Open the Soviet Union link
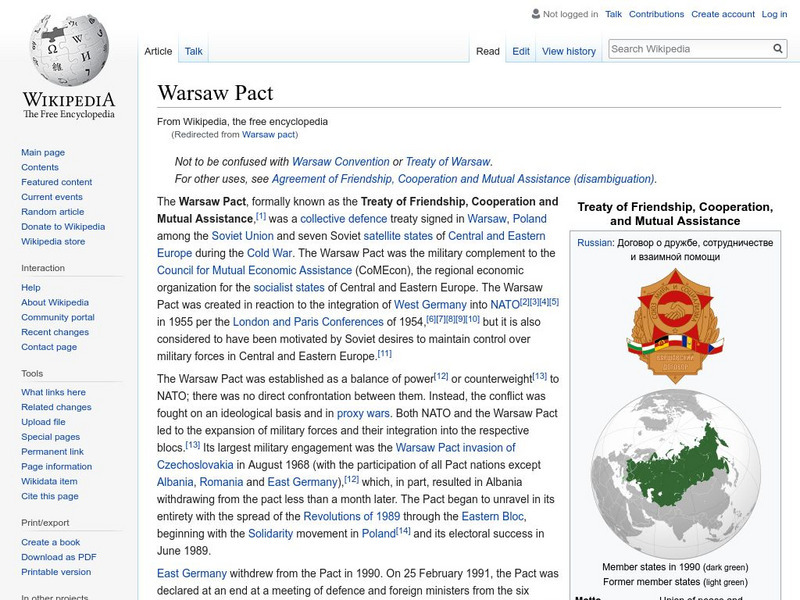This screenshot has width=800, height=600. point(242,236)
